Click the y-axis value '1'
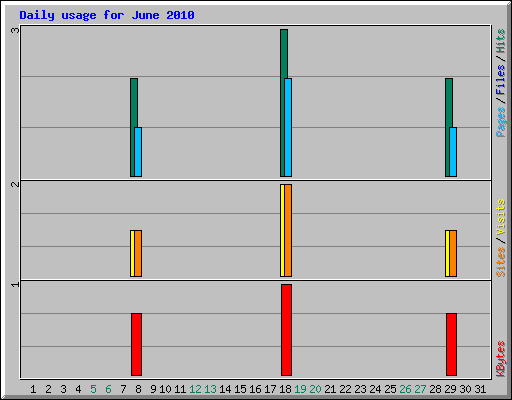The image size is (512, 400). click(x=15, y=284)
